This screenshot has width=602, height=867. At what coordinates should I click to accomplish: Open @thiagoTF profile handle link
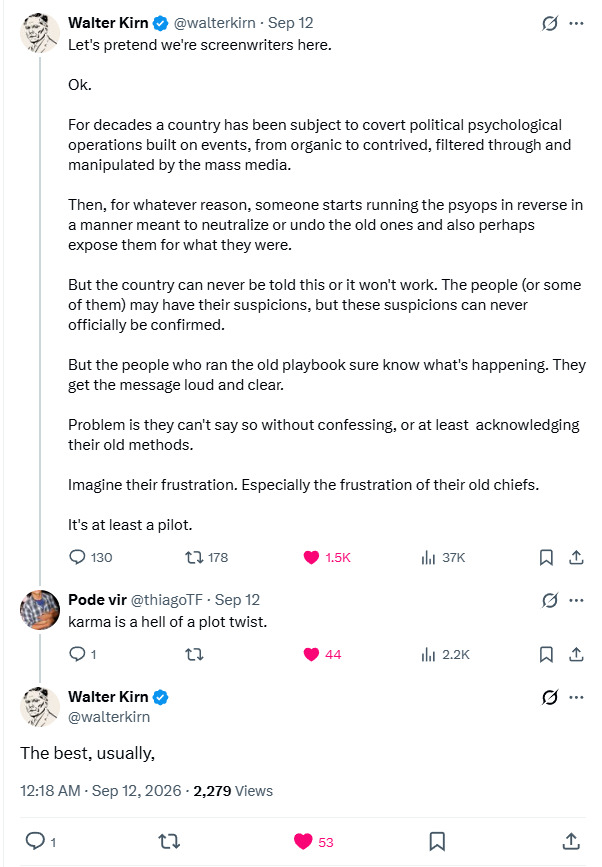167,599
